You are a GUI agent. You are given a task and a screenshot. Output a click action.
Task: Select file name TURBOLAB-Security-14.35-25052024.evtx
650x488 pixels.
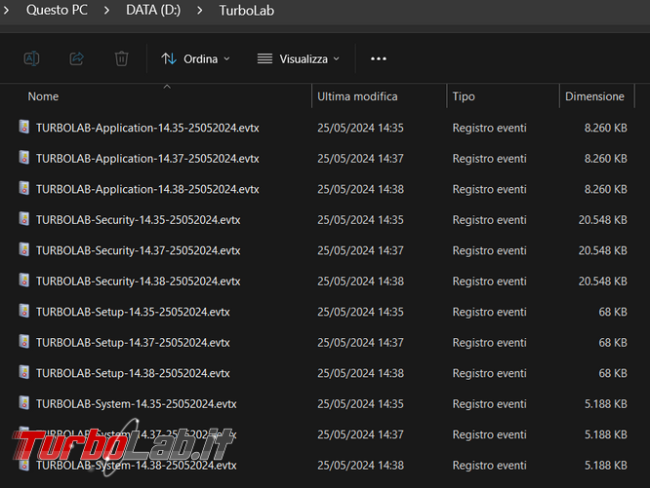pyautogui.click(x=138, y=220)
